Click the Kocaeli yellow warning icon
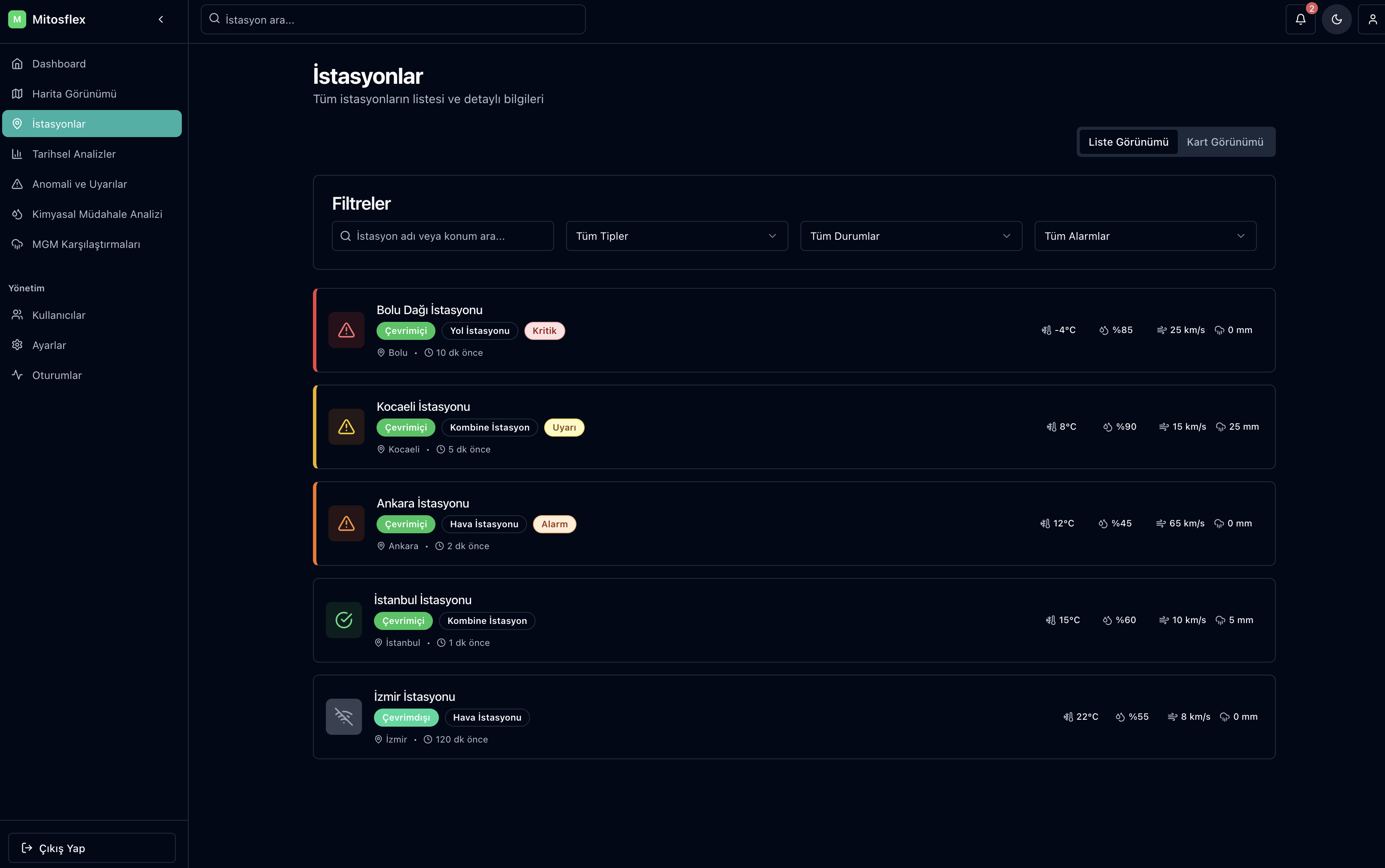This screenshot has height=868, width=1385. pyautogui.click(x=346, y=427)
